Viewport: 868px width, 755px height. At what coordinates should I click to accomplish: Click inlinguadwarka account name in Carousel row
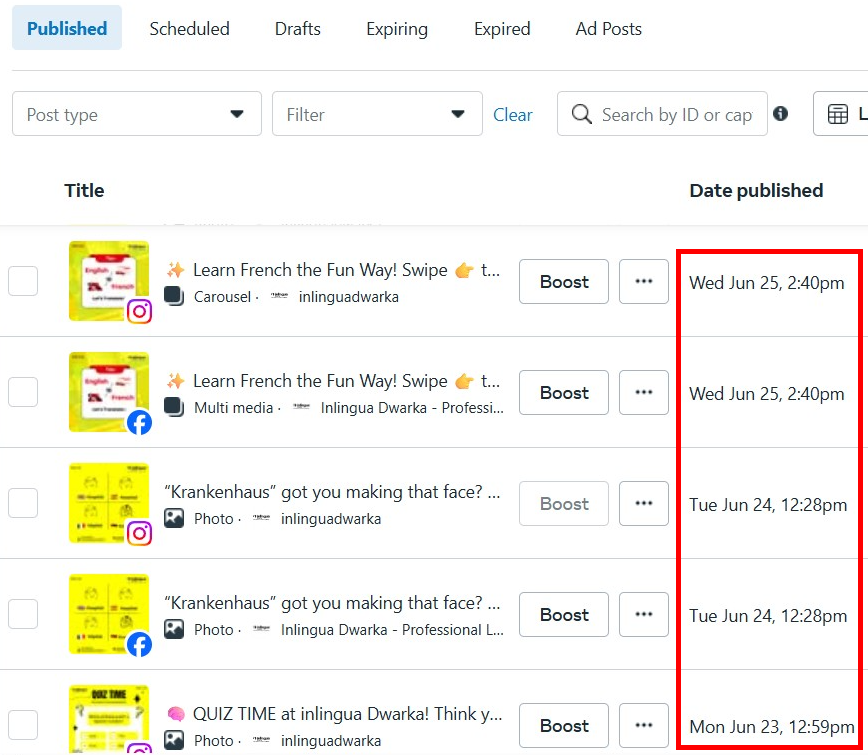point(349,297)
